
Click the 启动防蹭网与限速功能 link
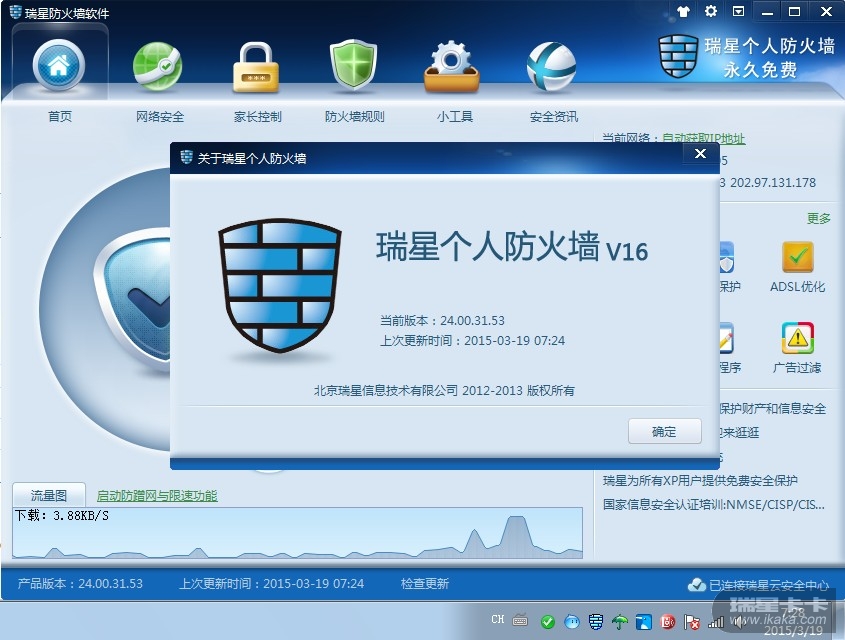pyautogui.click(x=157, y=496)
